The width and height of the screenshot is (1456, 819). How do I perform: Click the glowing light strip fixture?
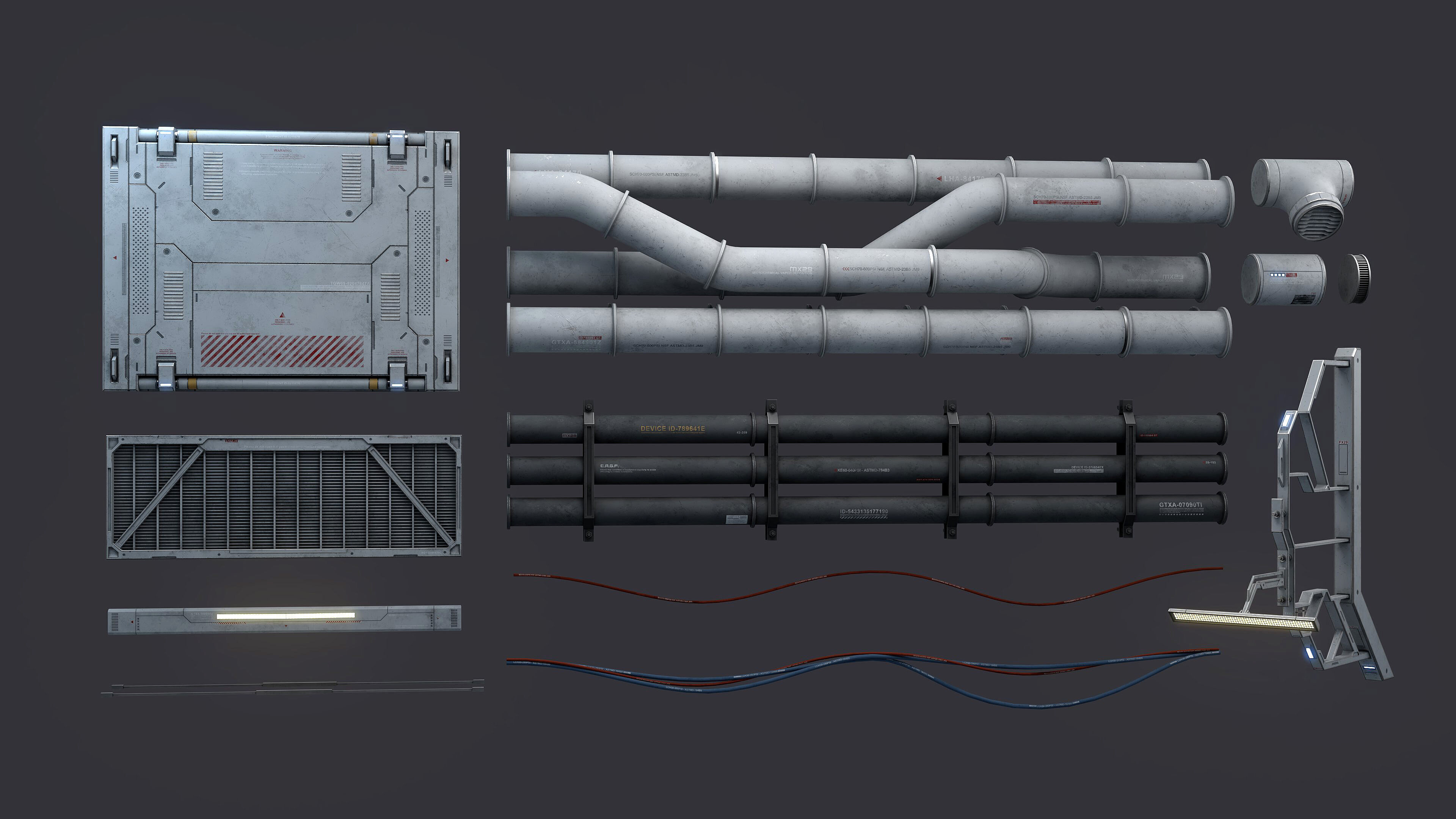click(x=286, y=615)
